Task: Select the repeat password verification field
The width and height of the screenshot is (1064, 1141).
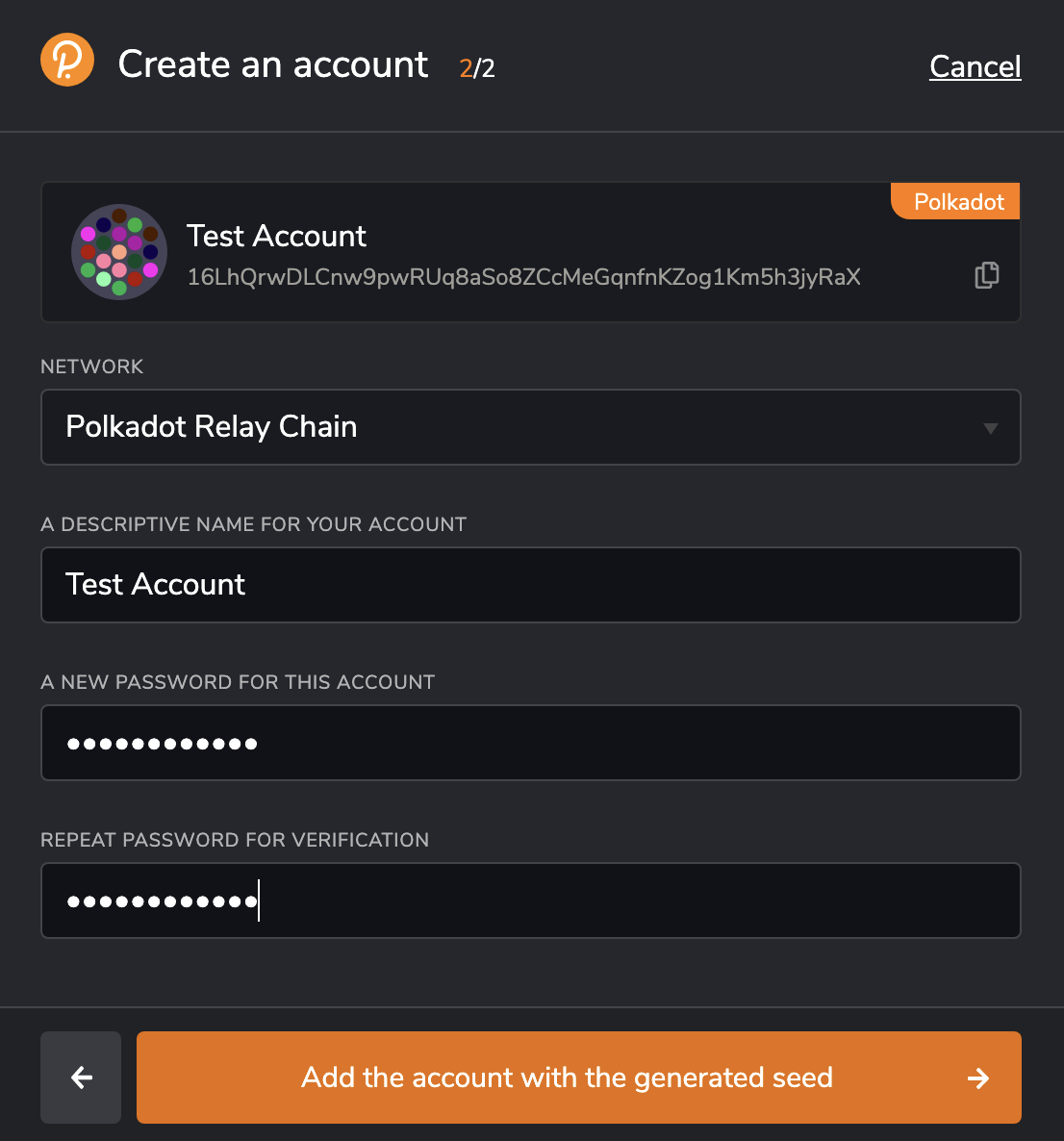Action: [x=530, y=900]
